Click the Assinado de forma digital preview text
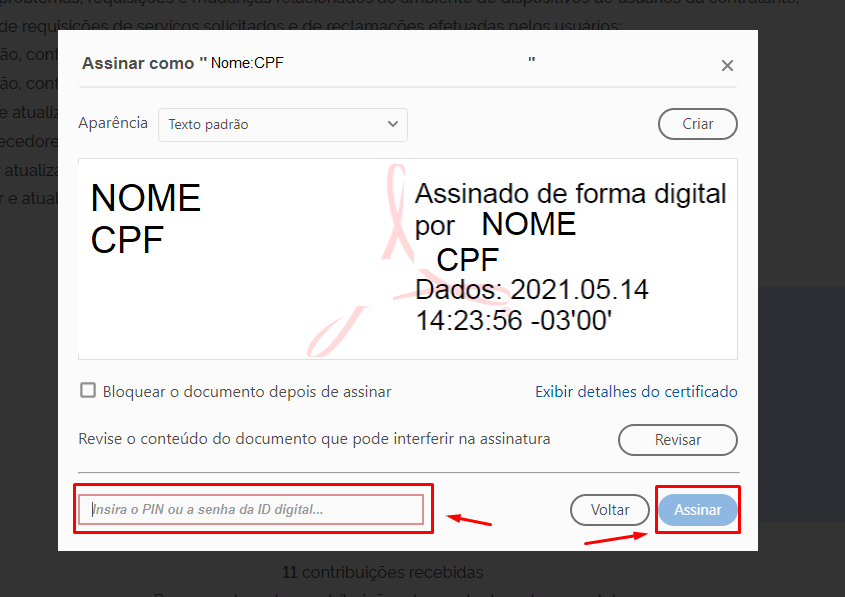The height and width of the screenshot is (597, 845). (x=570, y=194)
